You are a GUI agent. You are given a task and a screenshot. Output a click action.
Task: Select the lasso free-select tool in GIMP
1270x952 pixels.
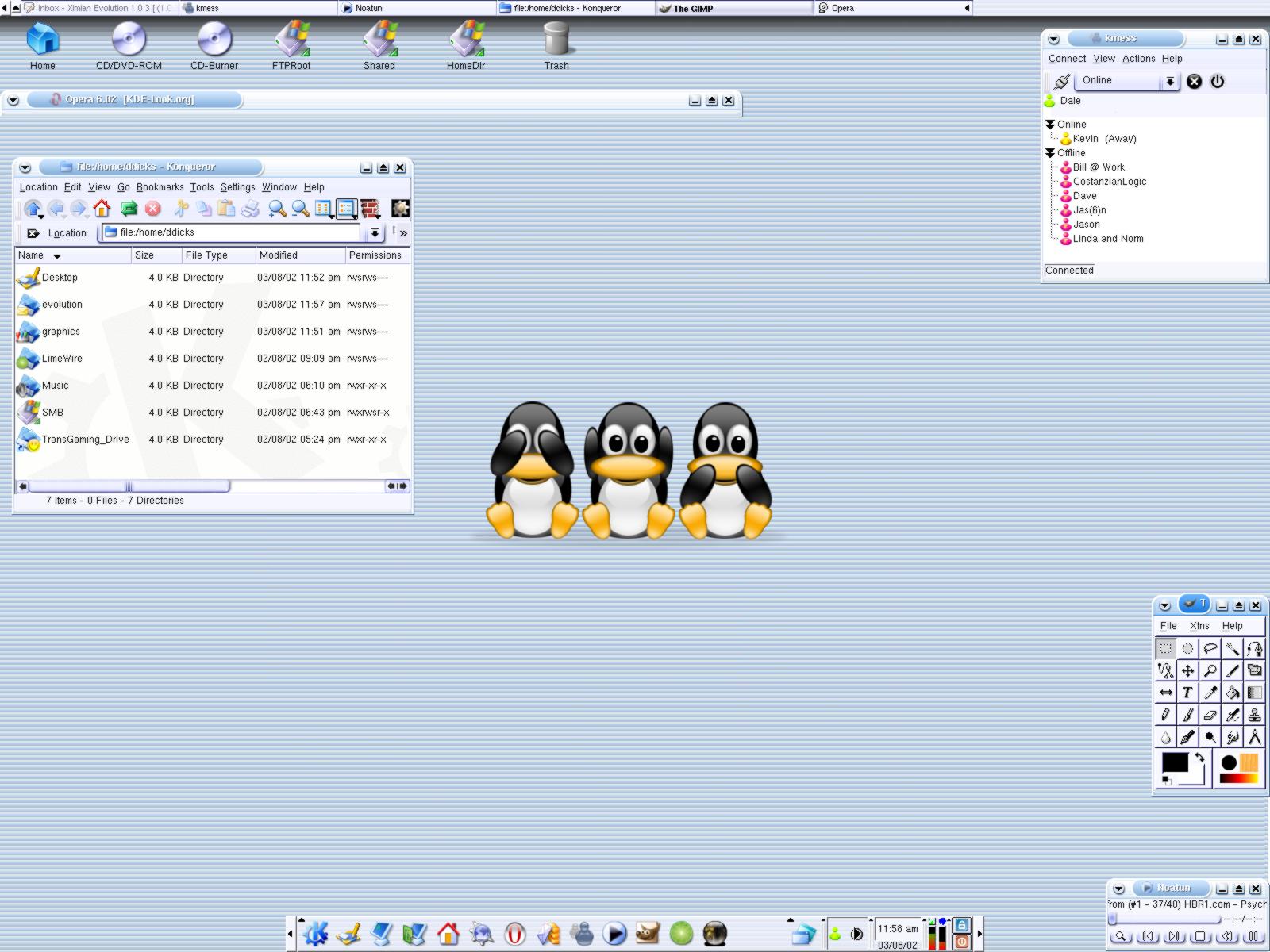1210,648
